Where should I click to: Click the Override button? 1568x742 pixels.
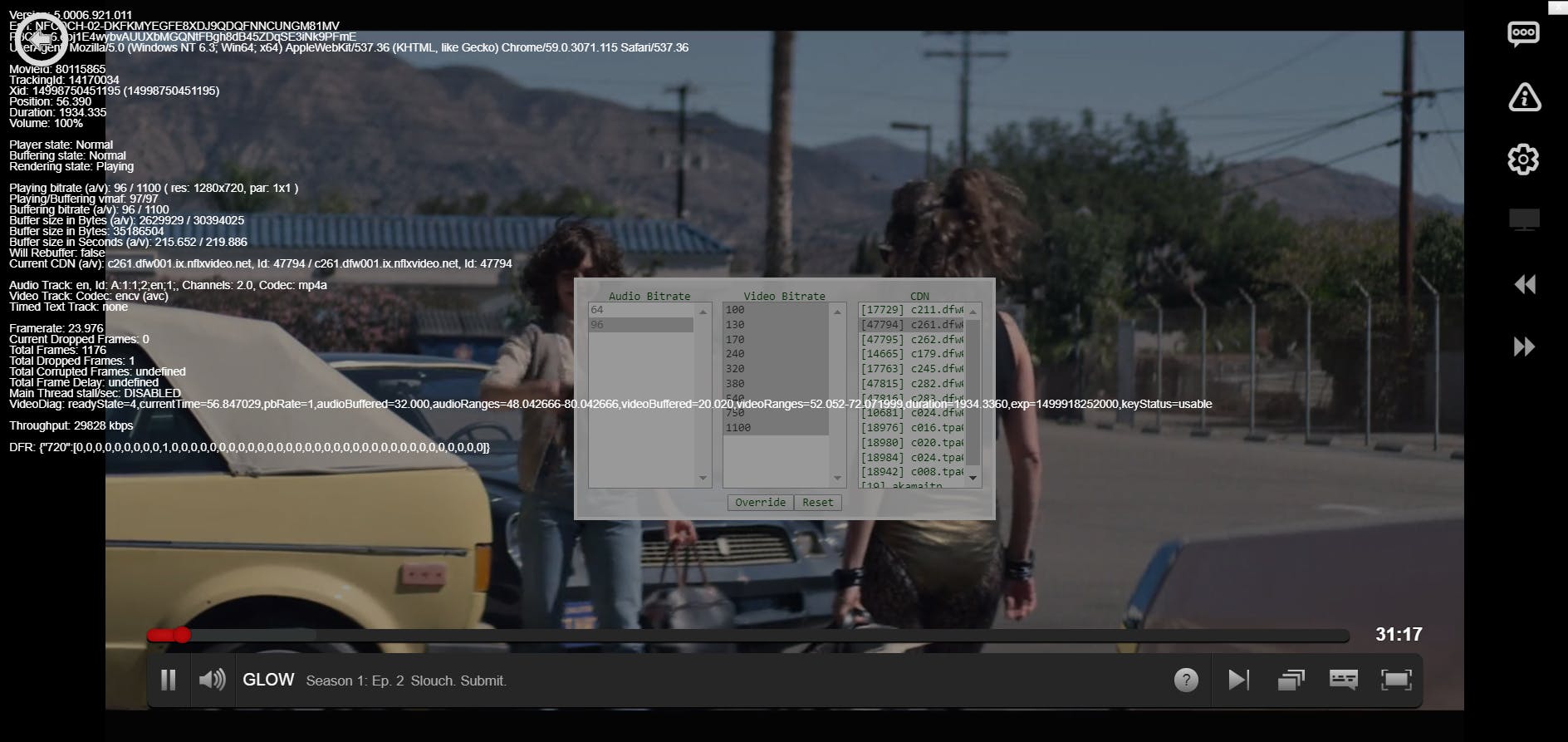760,503
